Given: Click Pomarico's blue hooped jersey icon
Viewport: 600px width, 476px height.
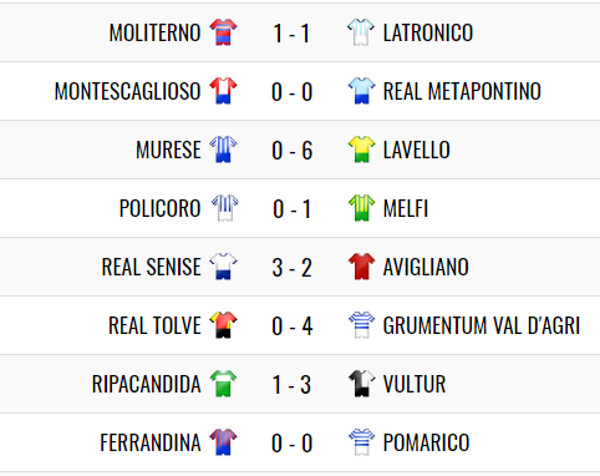Looking at the screenshot, I should [x=361, y=442].
